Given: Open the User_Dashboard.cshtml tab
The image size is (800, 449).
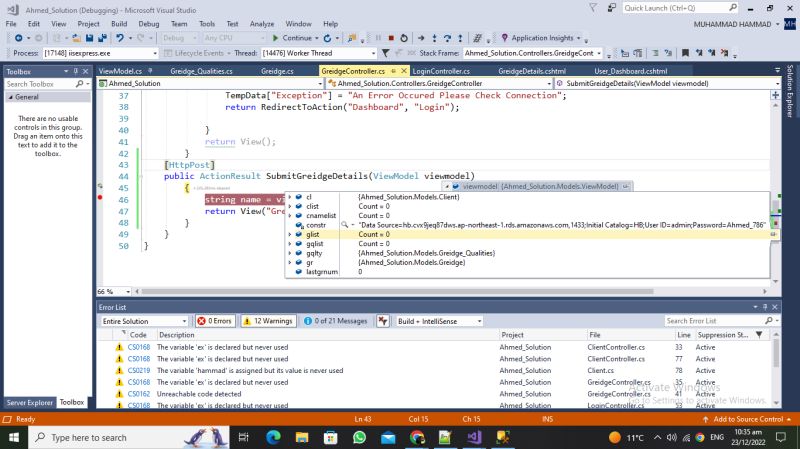Looking at the screenshot, I should [631, 71].
